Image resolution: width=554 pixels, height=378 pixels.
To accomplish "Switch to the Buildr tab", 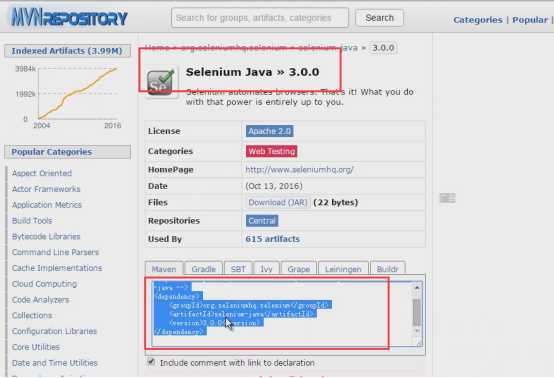I will pyautogui.click(x=387, y=269).
